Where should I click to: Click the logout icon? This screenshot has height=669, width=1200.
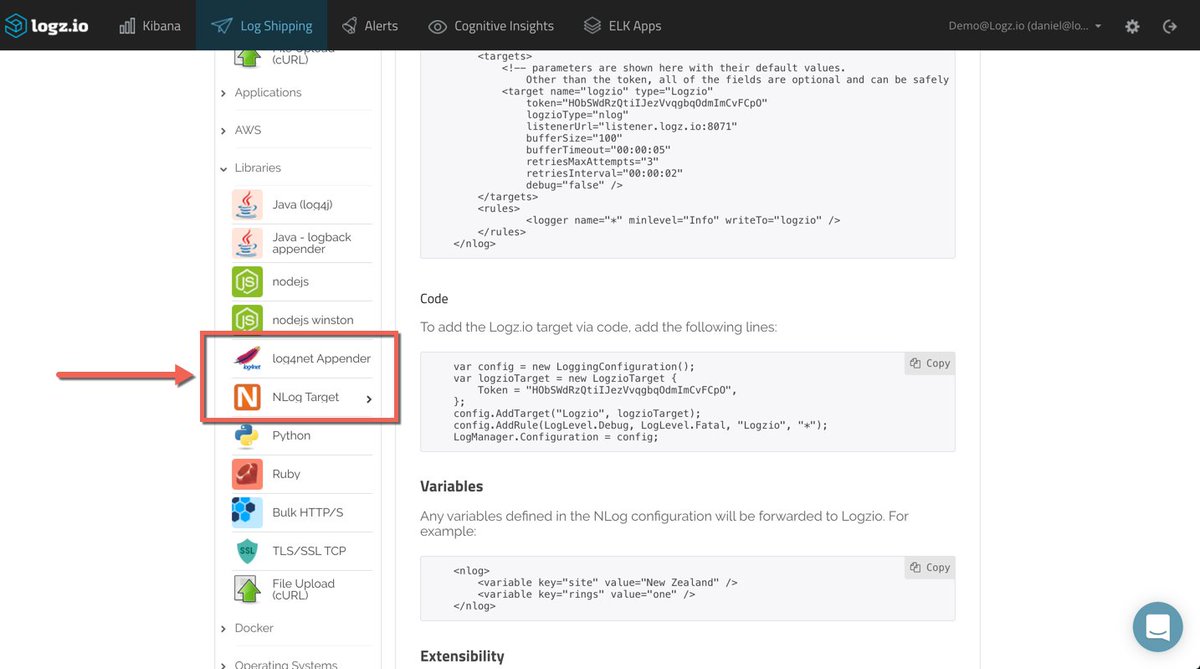(1170, 26)
